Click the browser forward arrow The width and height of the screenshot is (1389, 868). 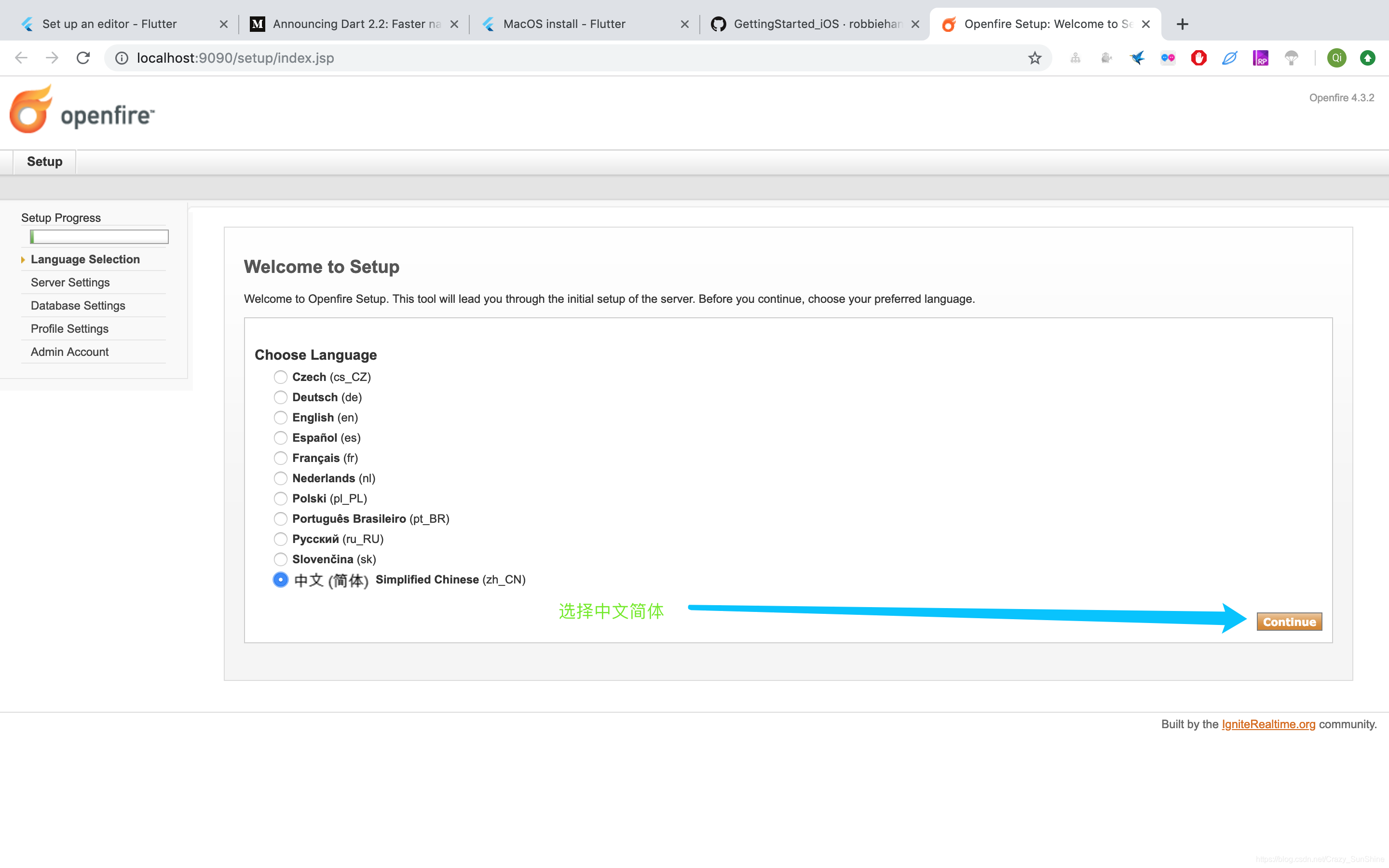[52, 58]
